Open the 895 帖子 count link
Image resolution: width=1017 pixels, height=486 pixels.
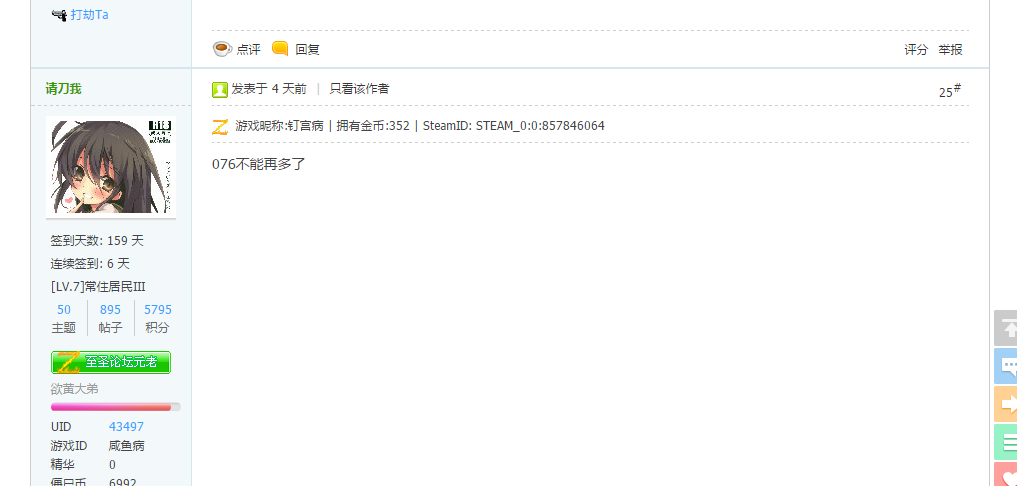(110, 310)
